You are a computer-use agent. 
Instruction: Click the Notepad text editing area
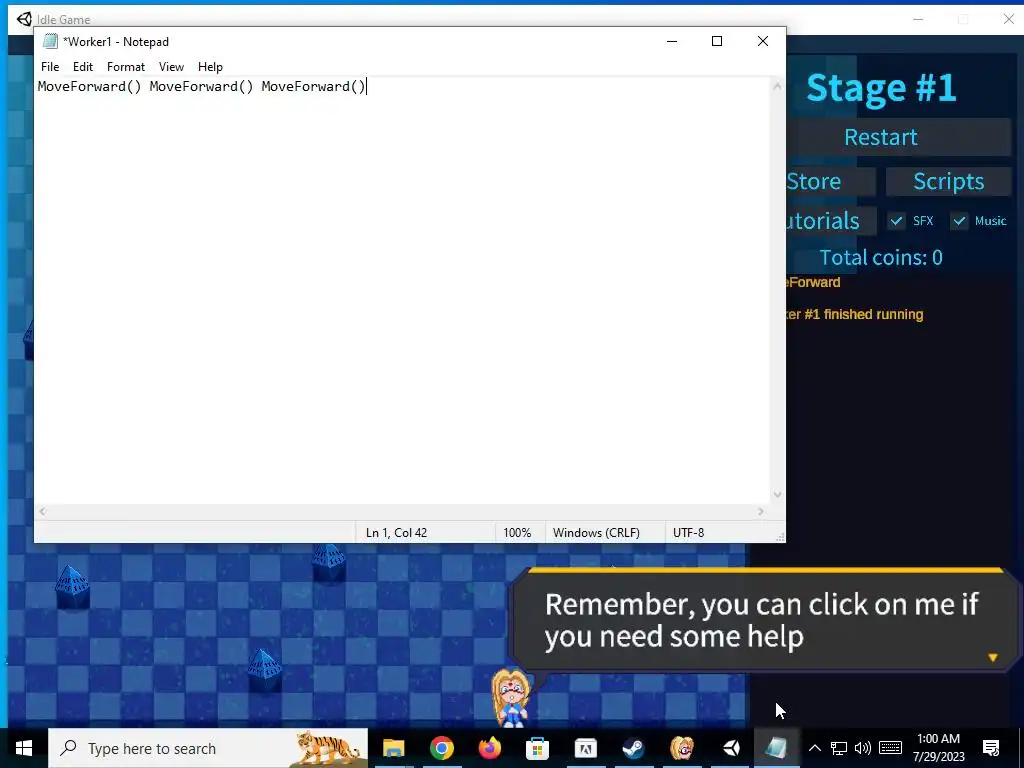pos(402,291)
